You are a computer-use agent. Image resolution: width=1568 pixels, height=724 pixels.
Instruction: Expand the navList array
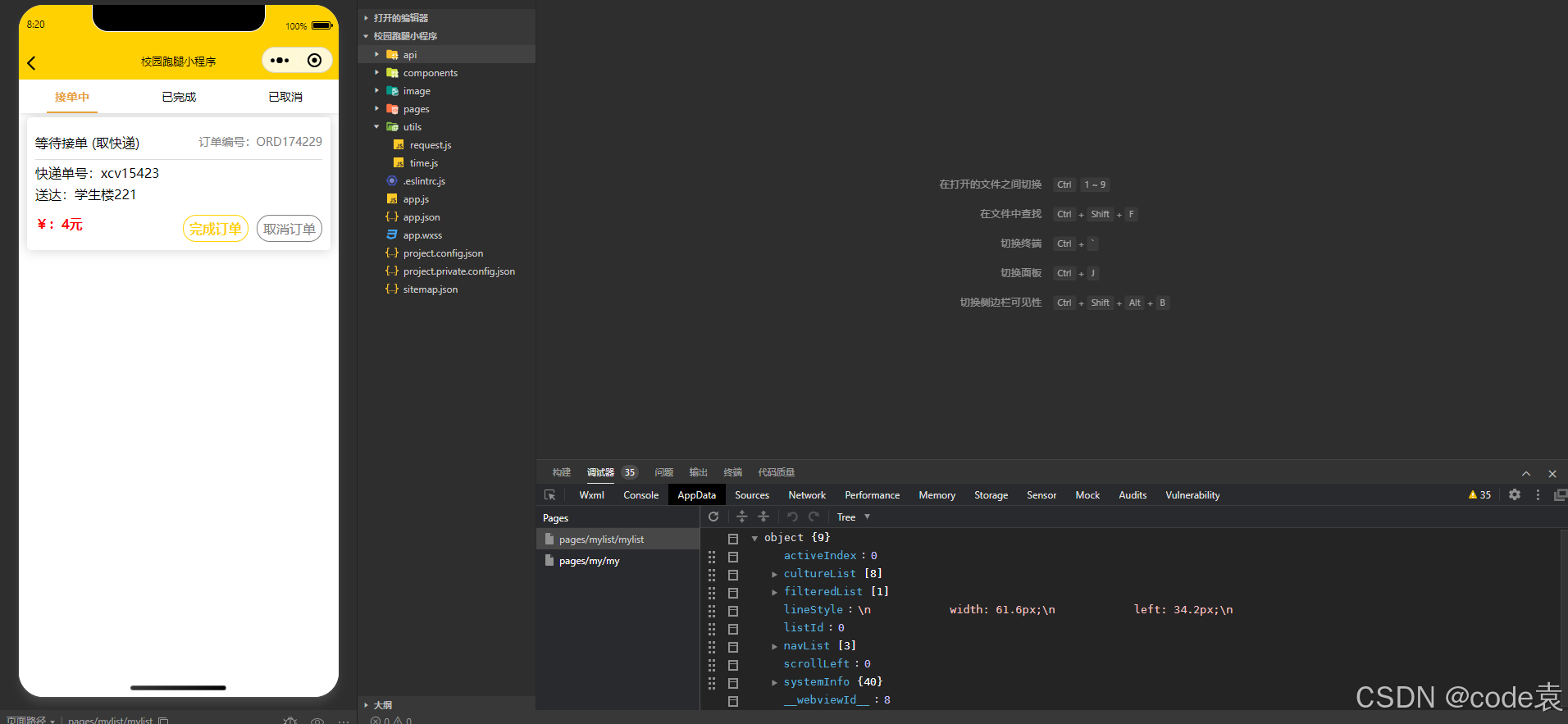(774, 646)
